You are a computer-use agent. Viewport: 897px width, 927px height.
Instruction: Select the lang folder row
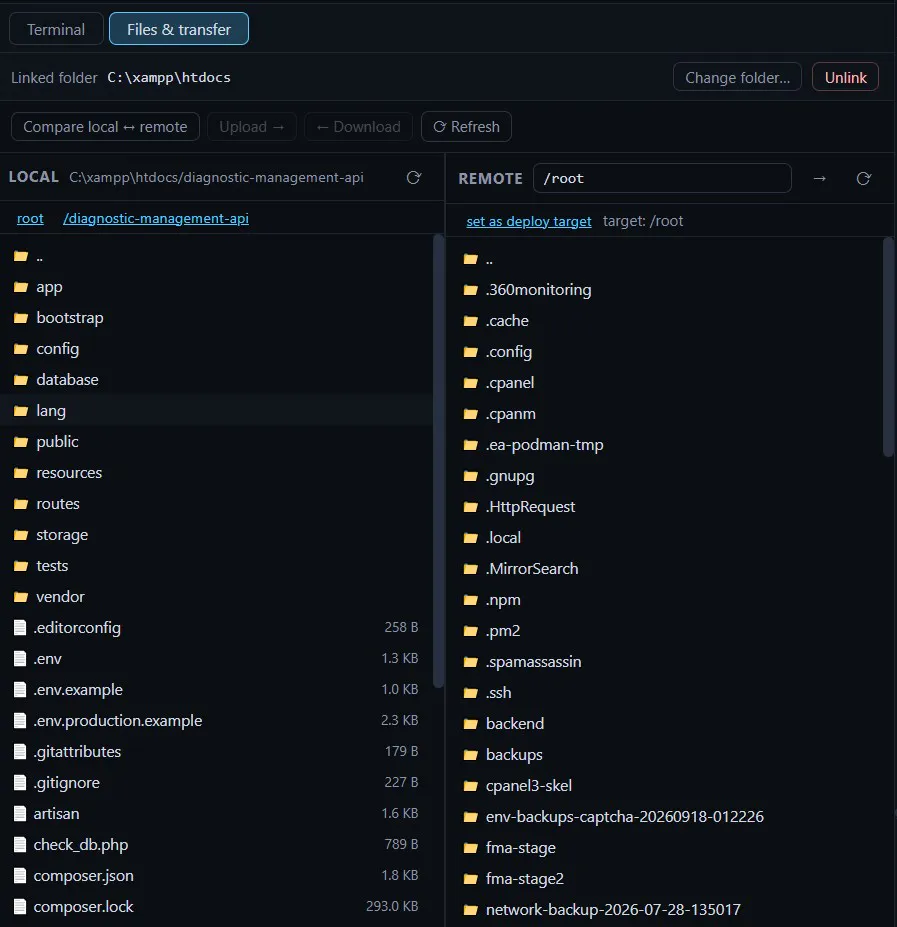coord(216,411)
